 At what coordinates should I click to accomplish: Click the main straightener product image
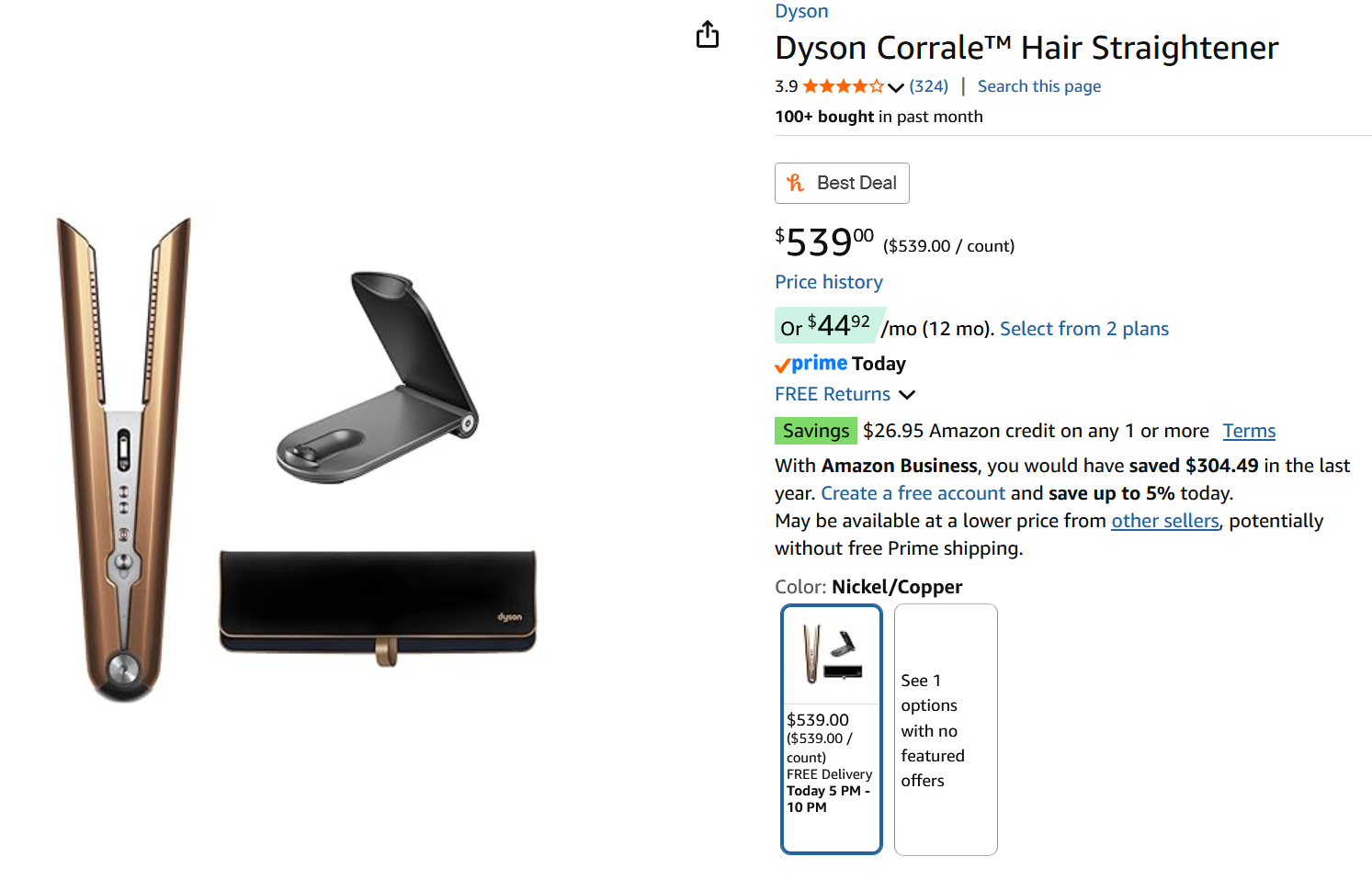[124, 459]
